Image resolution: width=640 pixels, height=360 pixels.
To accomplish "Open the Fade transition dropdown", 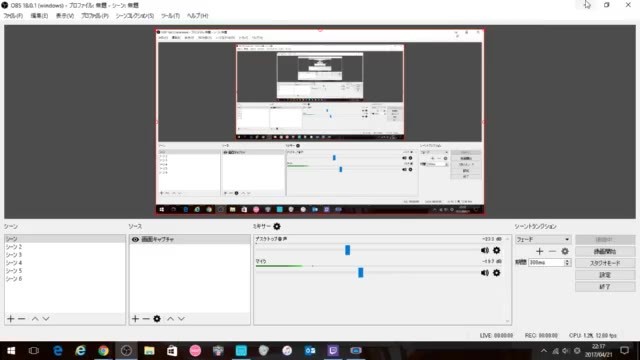I will 542,240.
